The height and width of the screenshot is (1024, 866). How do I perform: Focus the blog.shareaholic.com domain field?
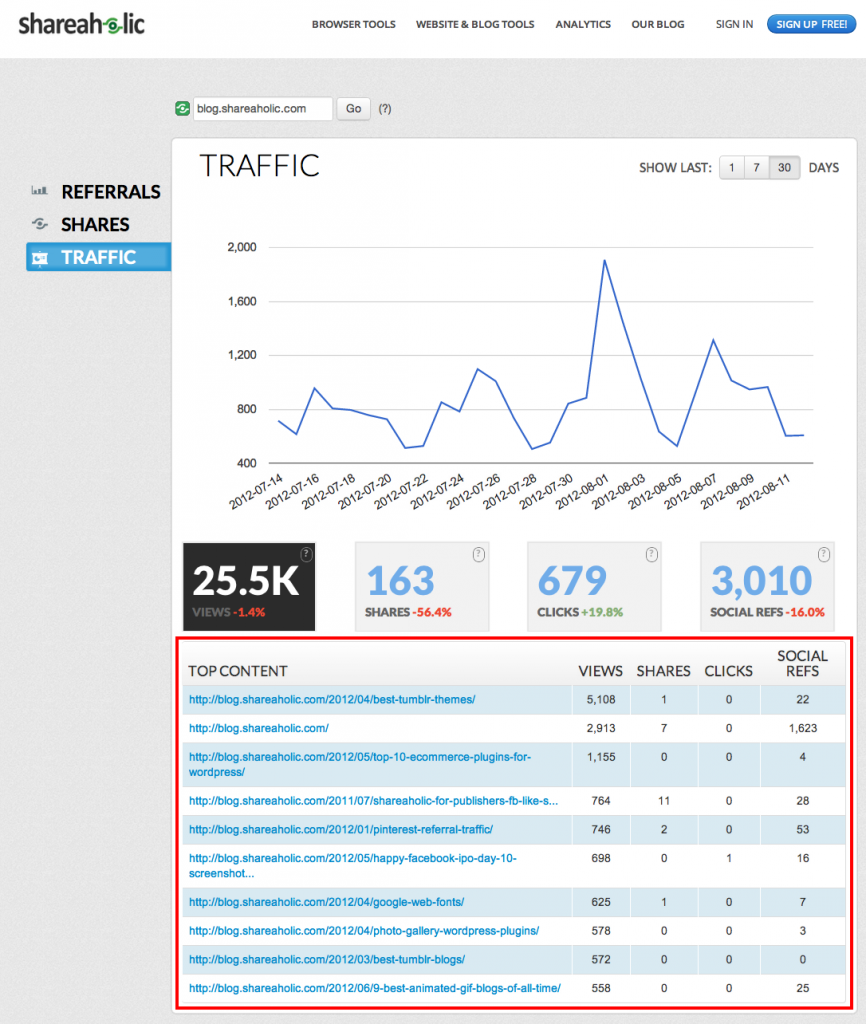263,108
